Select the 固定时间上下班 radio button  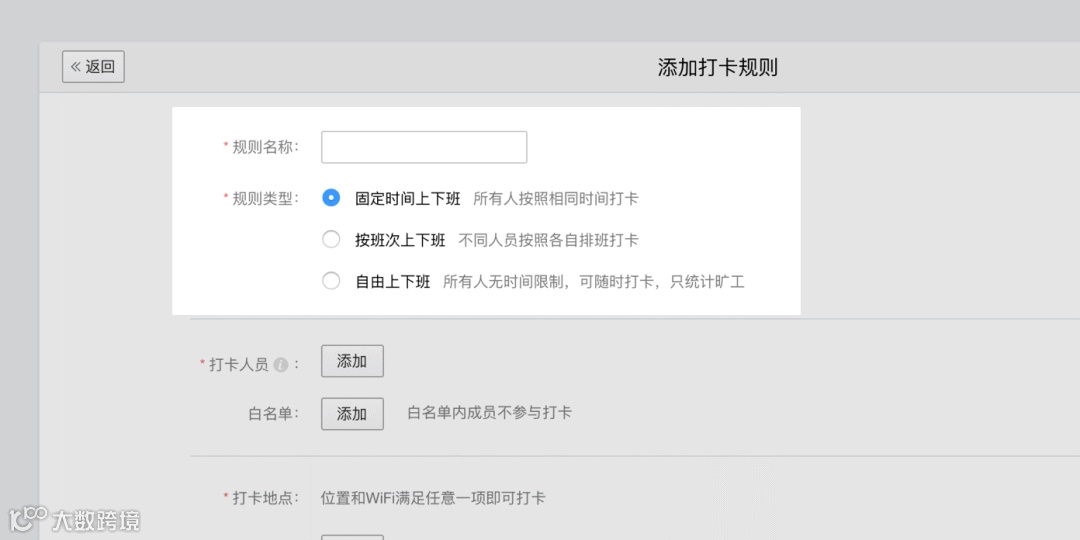[331, 198]
